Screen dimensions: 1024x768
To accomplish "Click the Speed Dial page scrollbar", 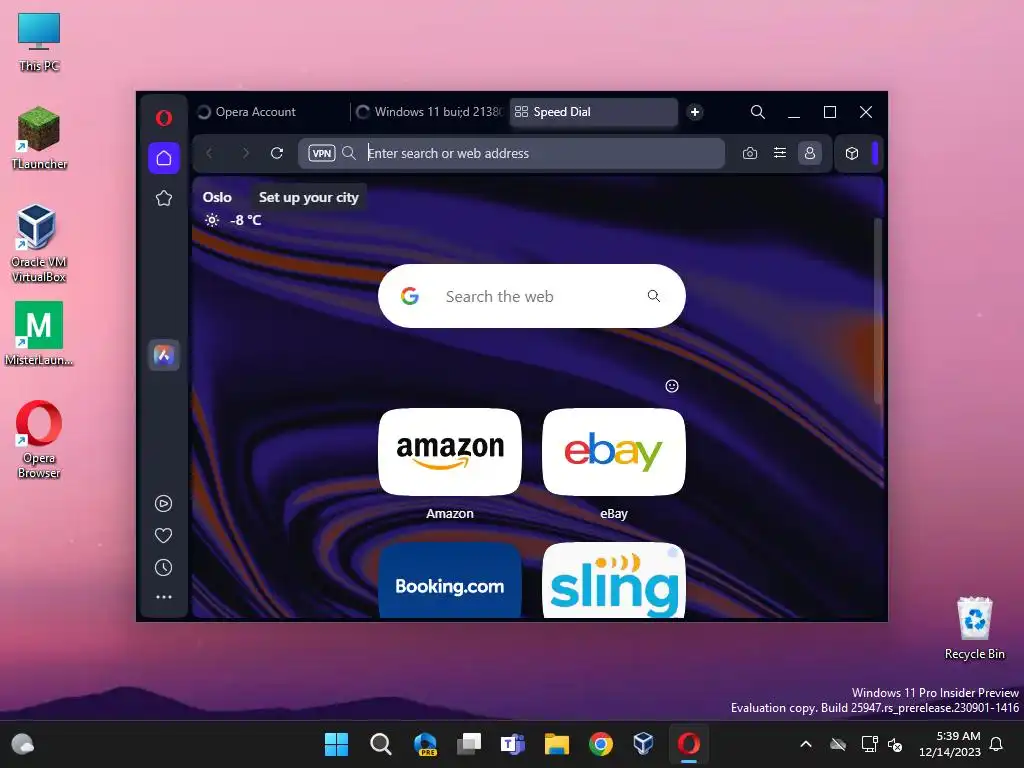I will point(878,312).
